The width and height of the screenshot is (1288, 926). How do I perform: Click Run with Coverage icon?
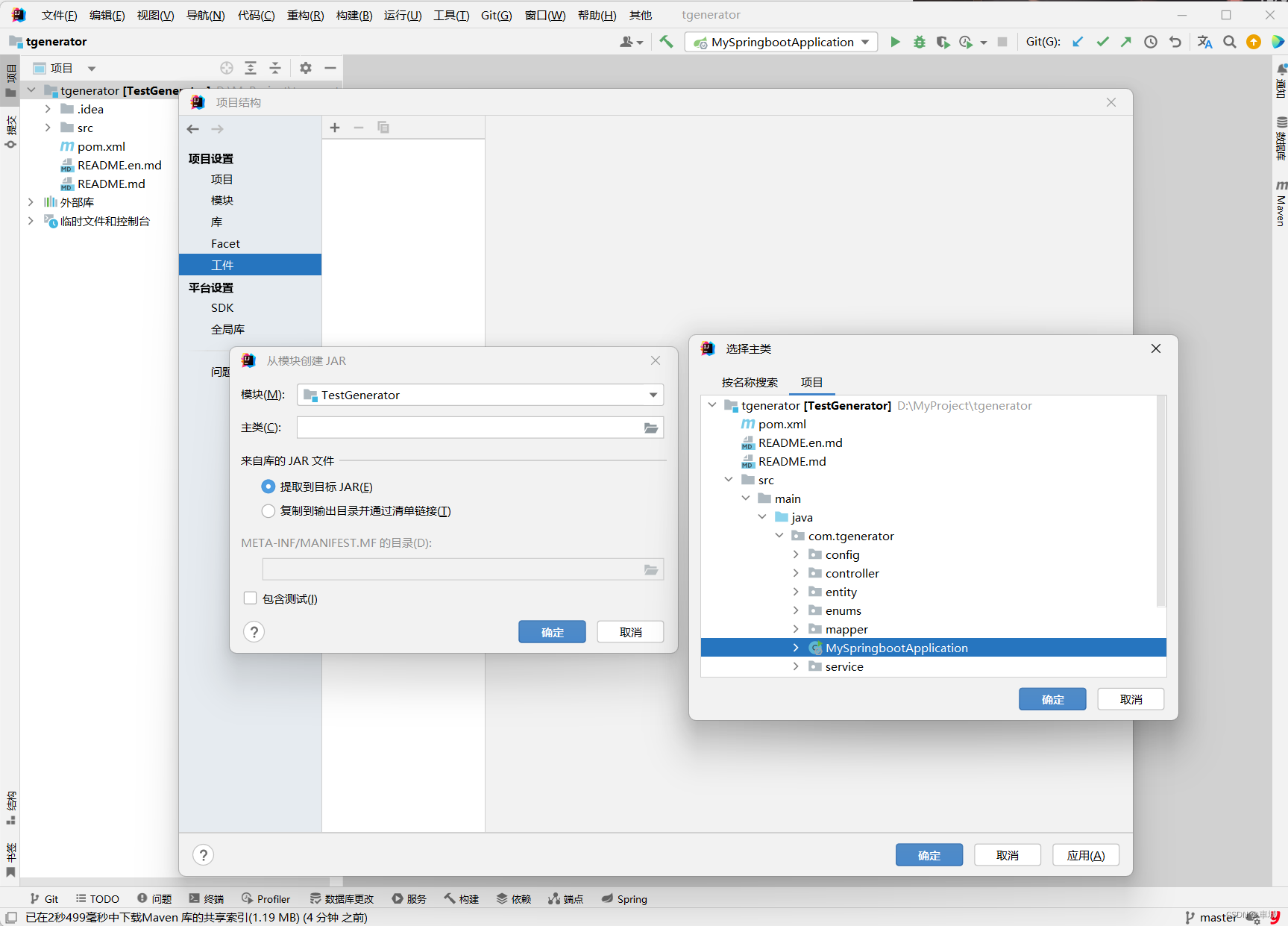pos(943,42)
